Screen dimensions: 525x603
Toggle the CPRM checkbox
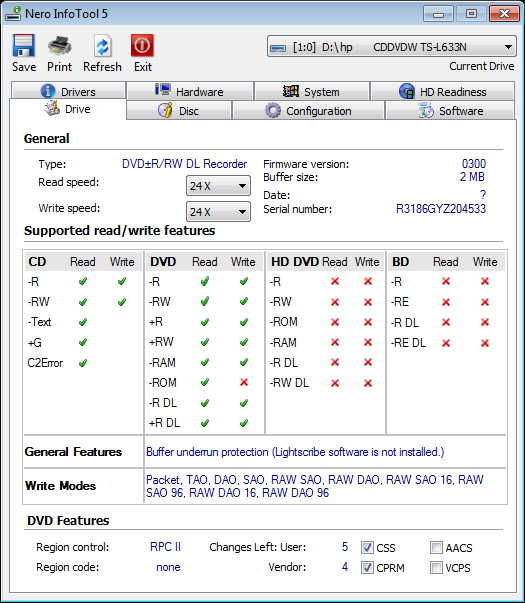(367, 567)
